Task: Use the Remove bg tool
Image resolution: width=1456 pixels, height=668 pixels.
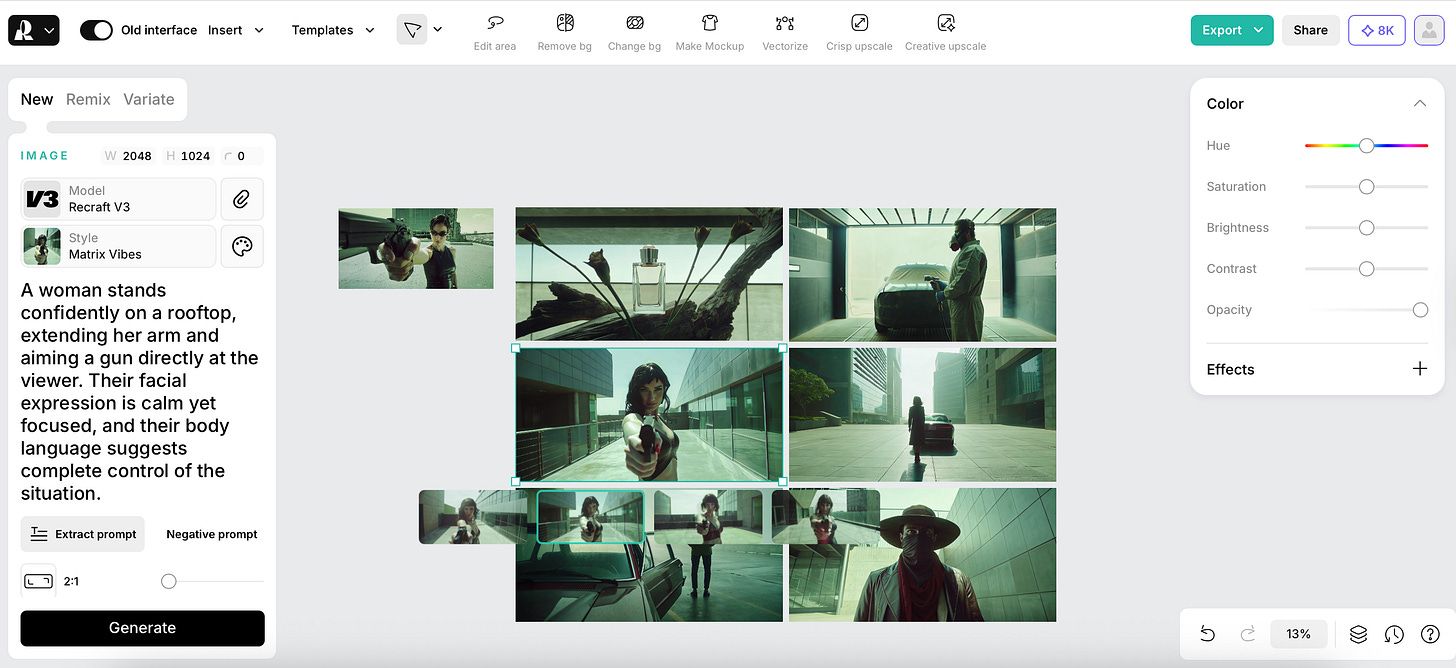Action: click(x=565, y=33)
